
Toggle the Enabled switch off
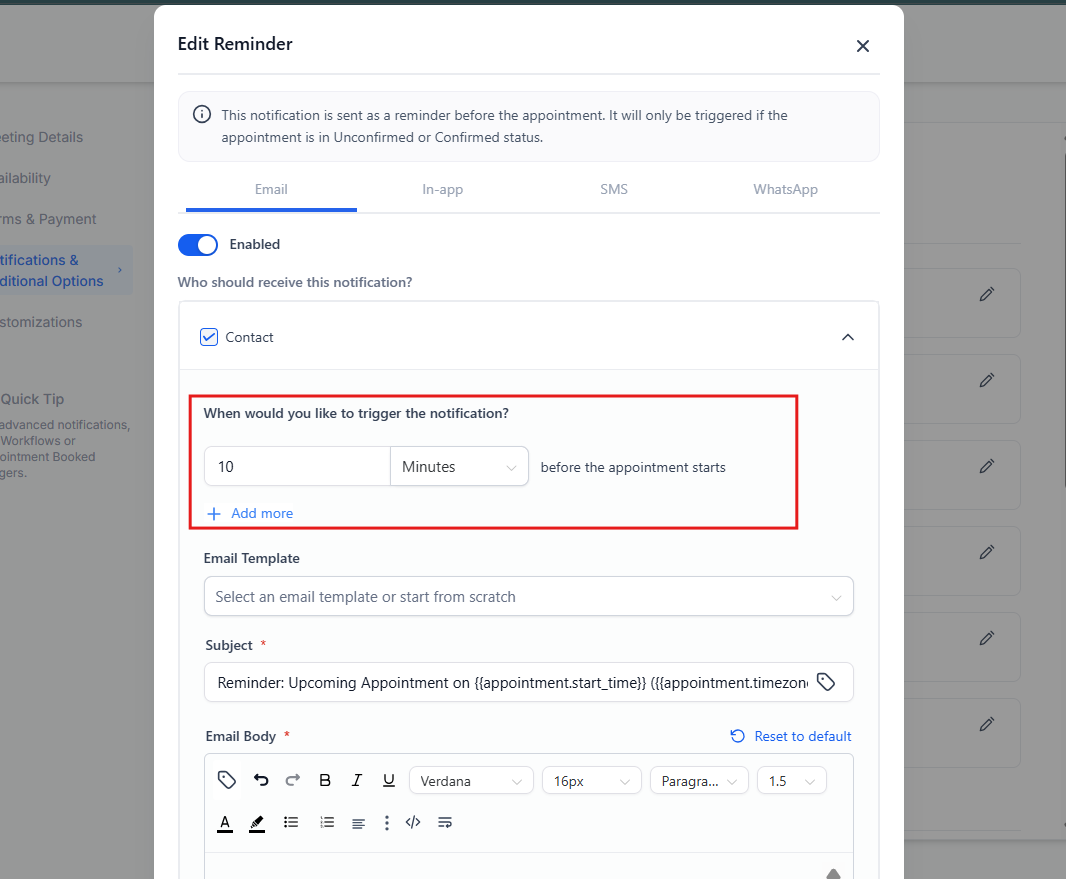pos(198,245)
